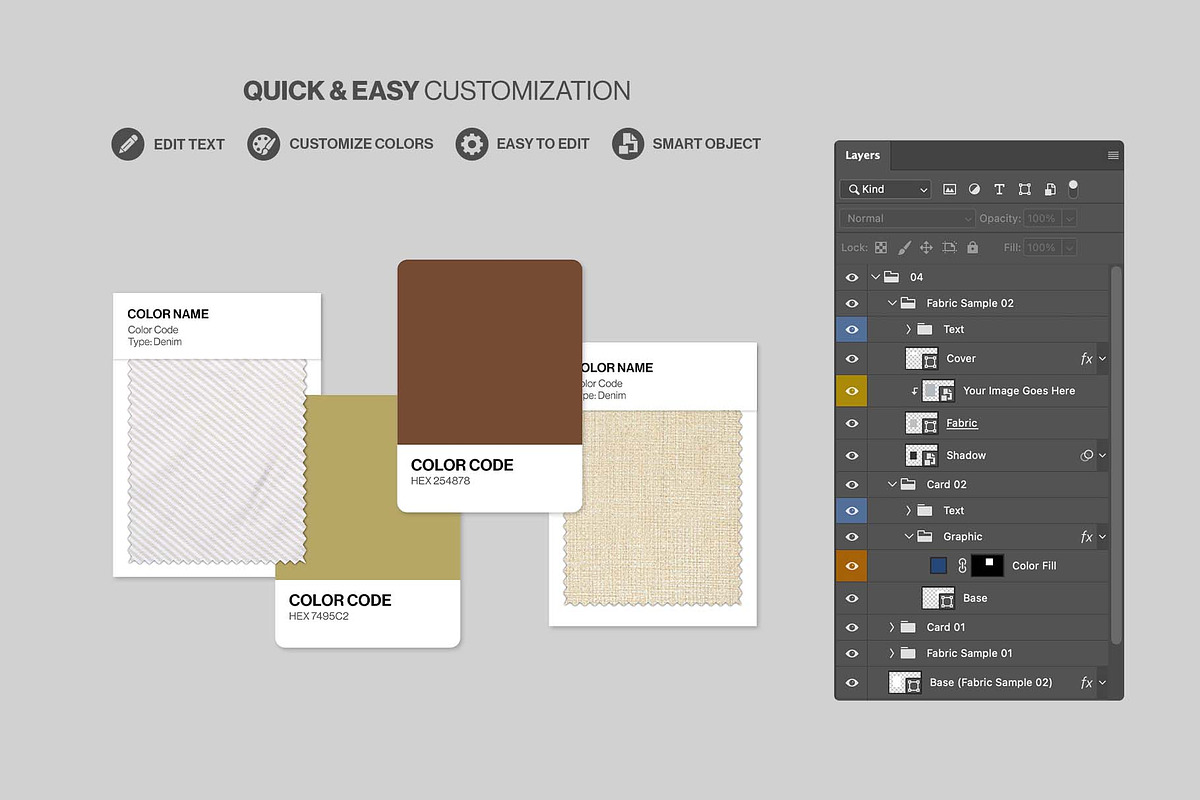Collapse the Card 02 group
Screen dimensions: 1200x800
coord(892,484)
